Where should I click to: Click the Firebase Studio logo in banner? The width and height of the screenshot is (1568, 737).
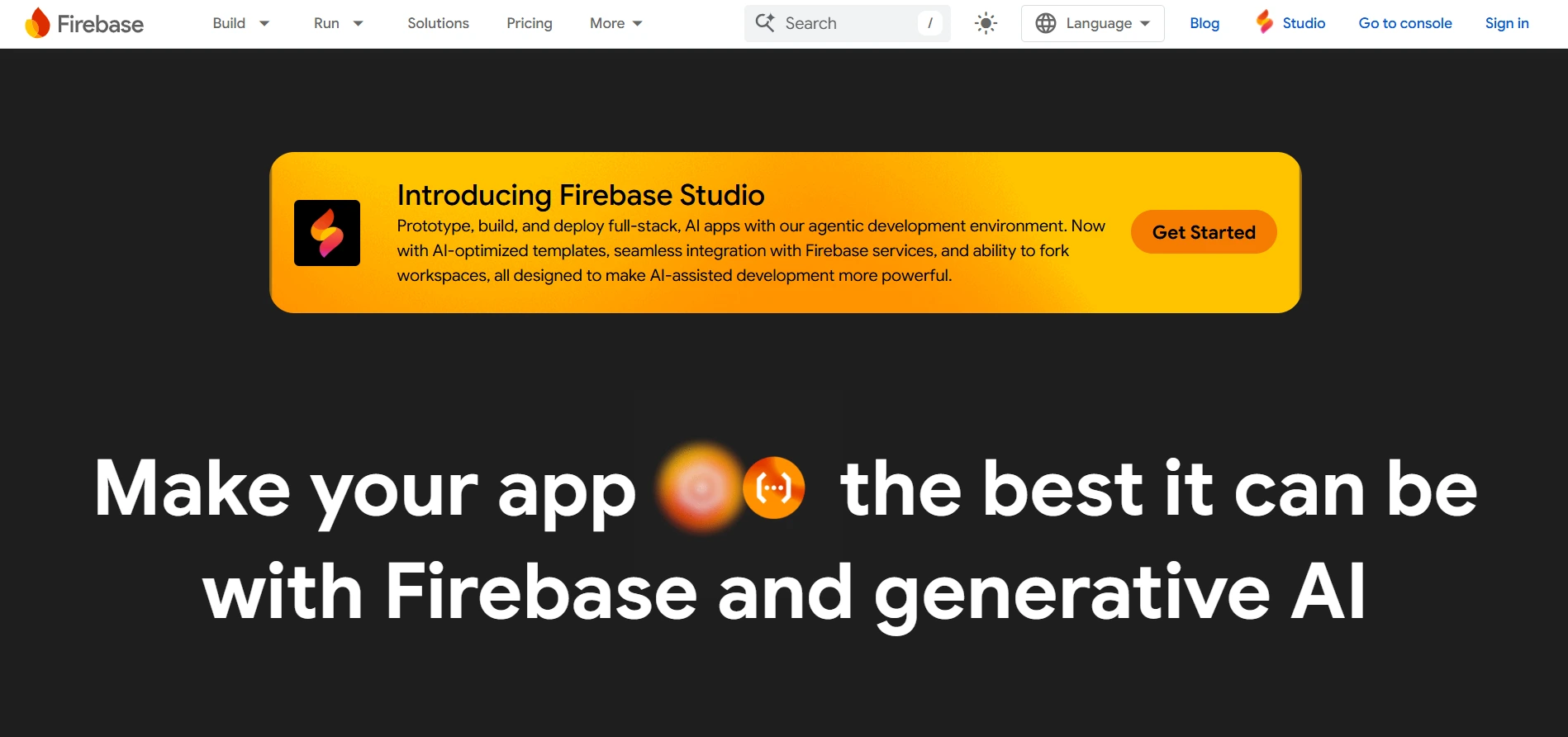tap(327, 233)
